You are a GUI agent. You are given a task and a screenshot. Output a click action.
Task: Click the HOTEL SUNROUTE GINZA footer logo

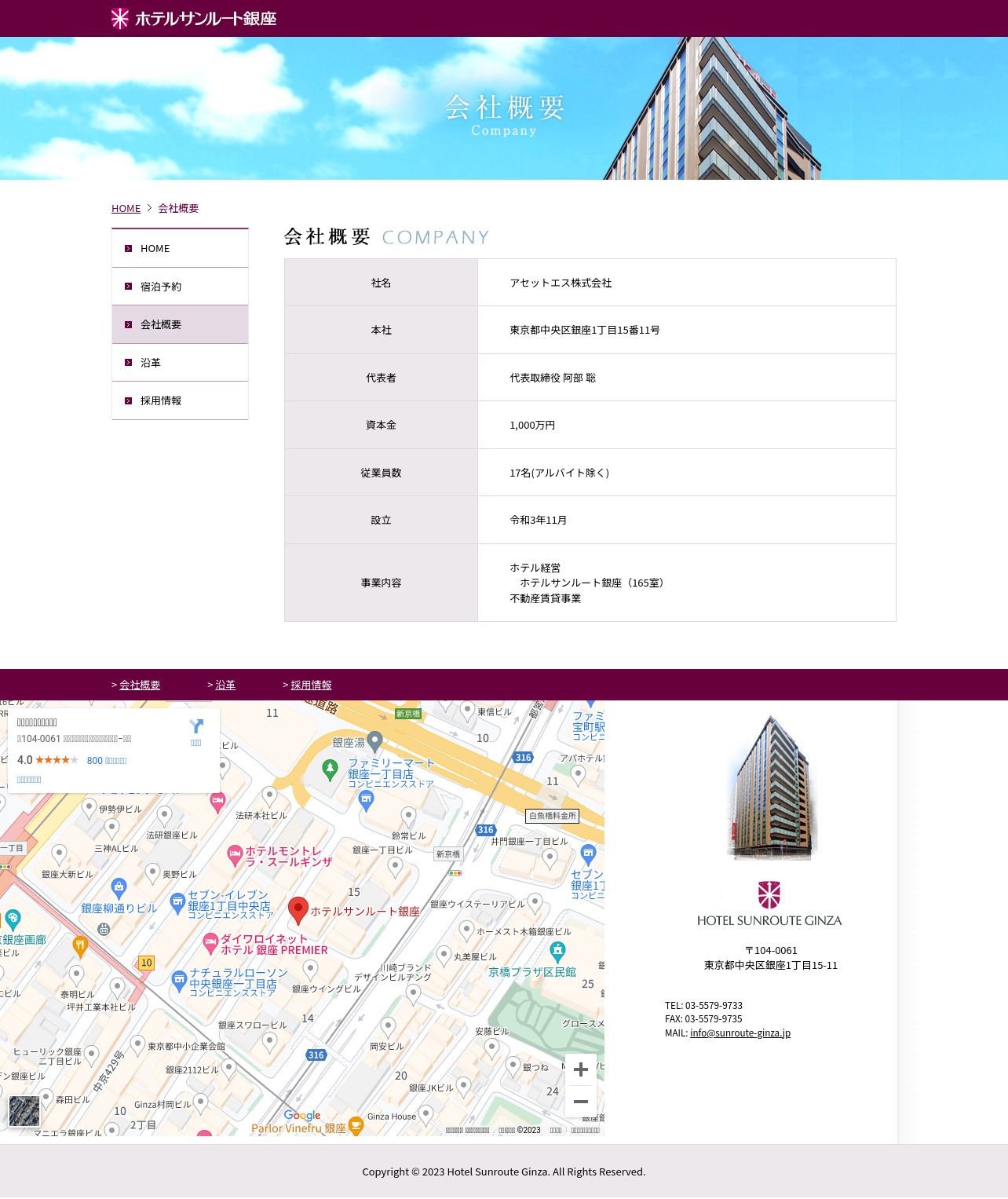[x=769, y=904]
